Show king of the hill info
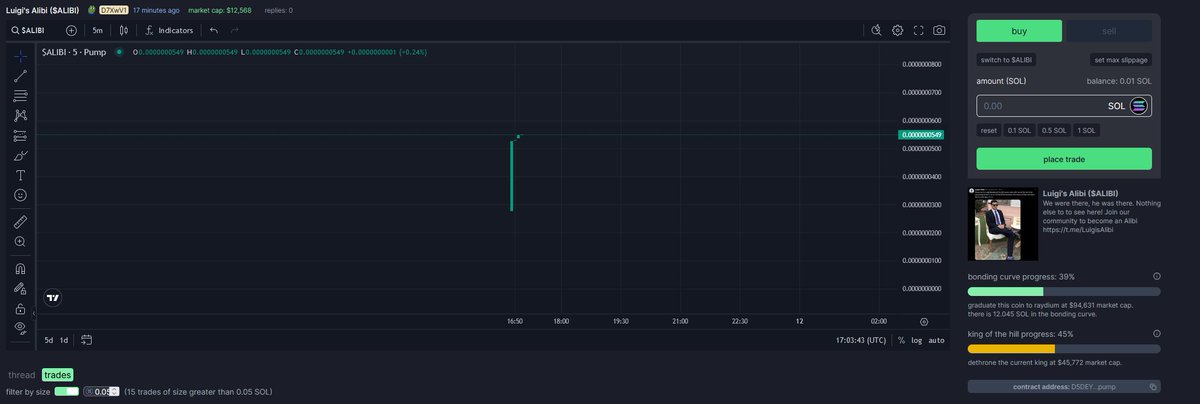 (x=1156, y=334)
